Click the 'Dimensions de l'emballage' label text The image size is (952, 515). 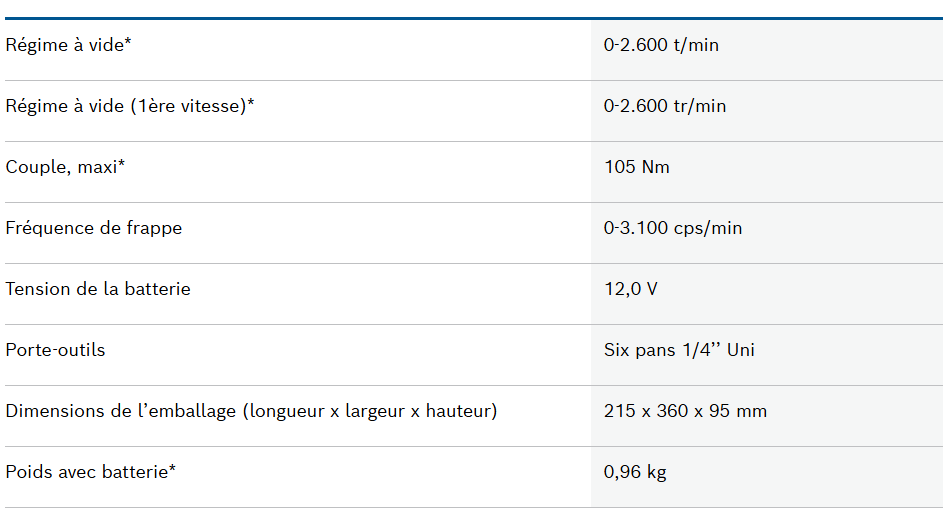121,411
